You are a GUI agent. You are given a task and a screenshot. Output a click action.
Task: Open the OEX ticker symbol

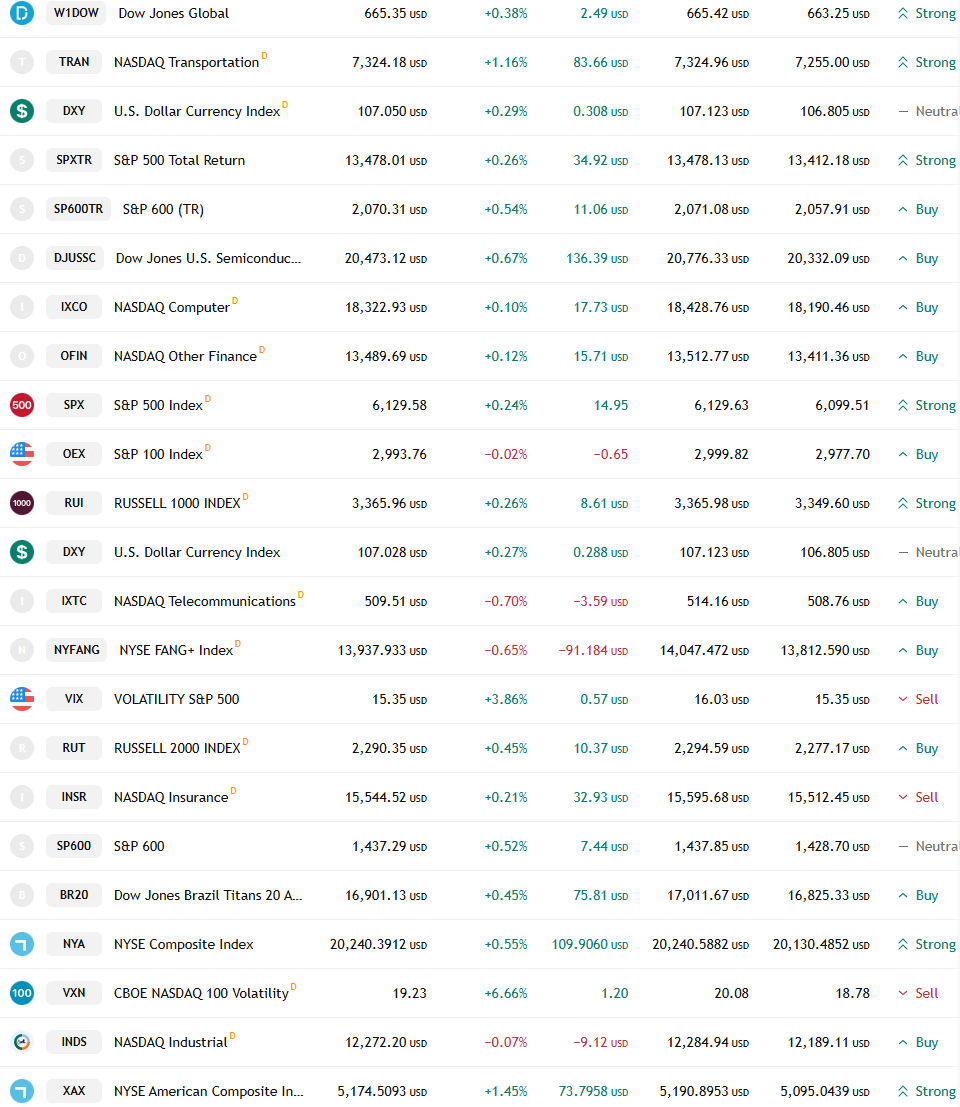pos(74,454)
